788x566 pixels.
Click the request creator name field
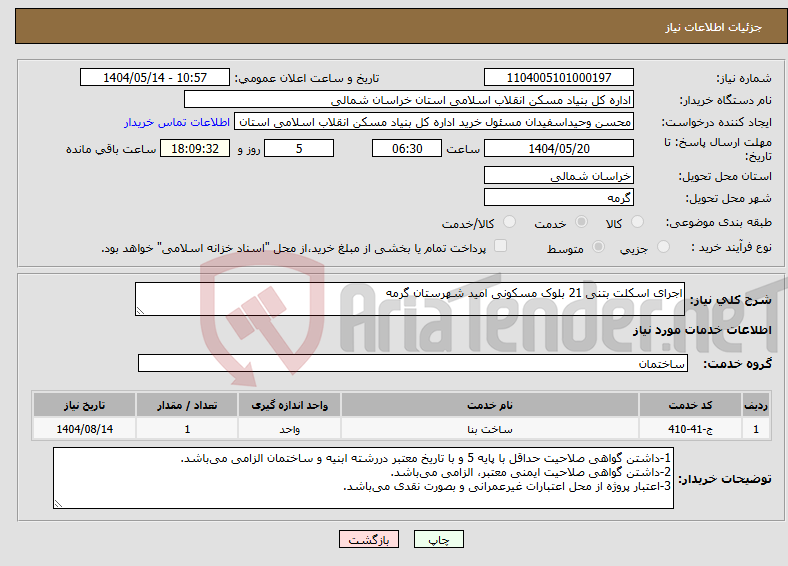pos(434,122)
